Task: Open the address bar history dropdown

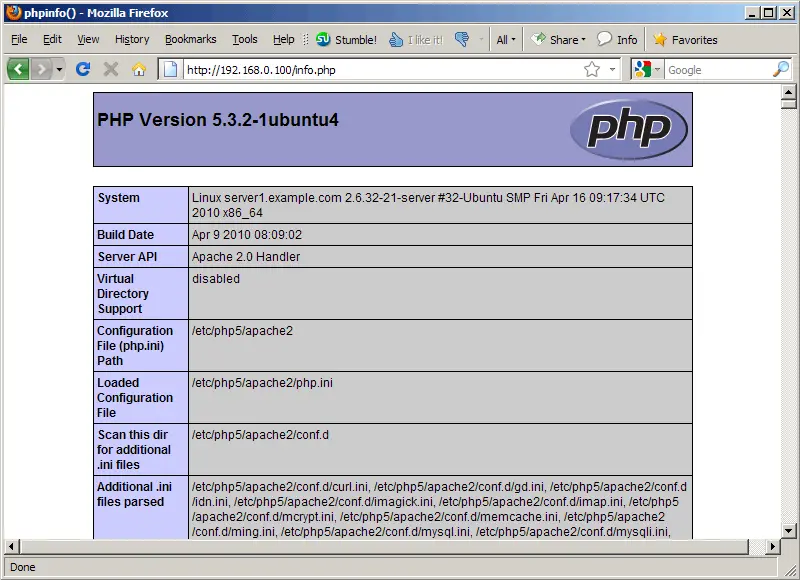Action: pos(612,69)
